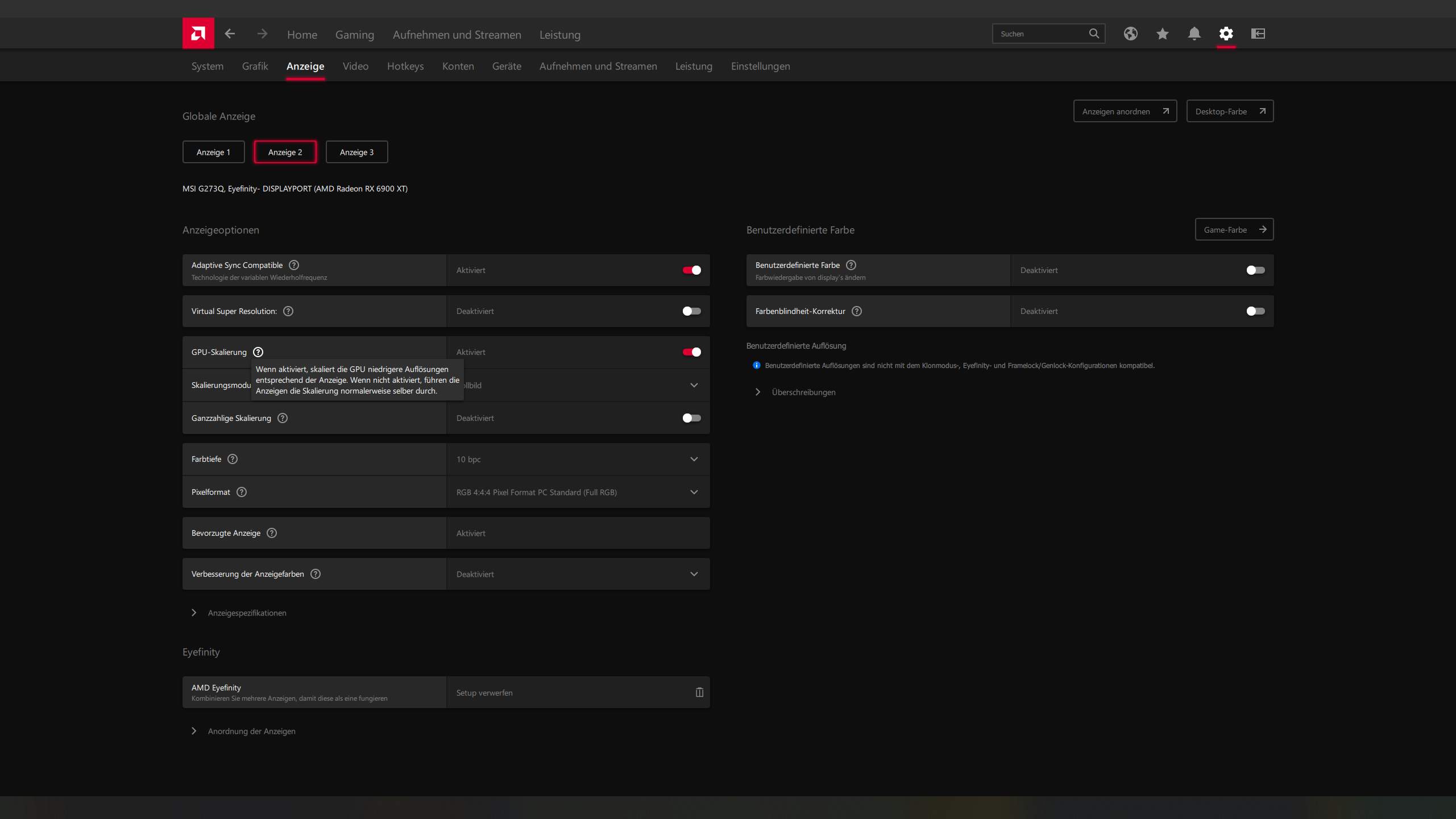Image resolution: width=1456 pixels, height=819 pixels.
Task: Expand Überschreibungen section
Action: (797, 392)
